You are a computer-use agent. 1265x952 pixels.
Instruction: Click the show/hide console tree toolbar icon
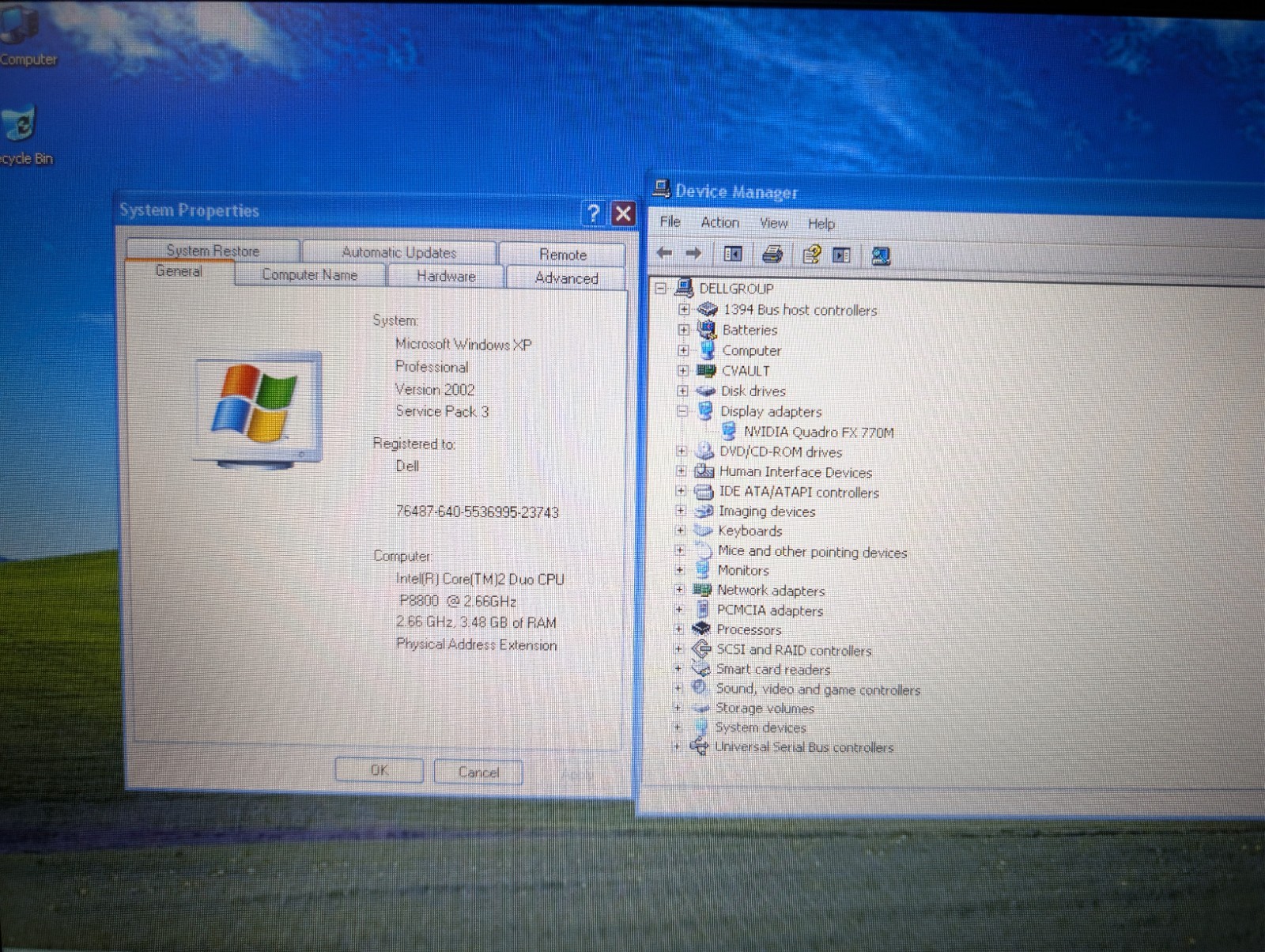pyautogui.click(x=733, y=254)
